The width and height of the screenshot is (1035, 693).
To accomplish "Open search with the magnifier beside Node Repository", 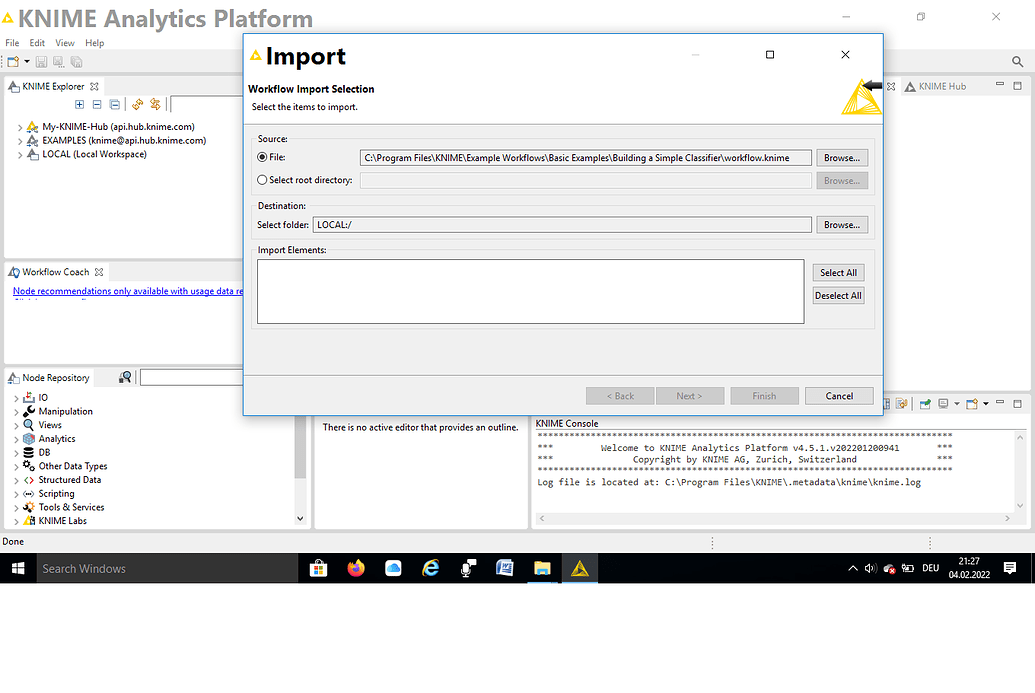I will (125, 377).
